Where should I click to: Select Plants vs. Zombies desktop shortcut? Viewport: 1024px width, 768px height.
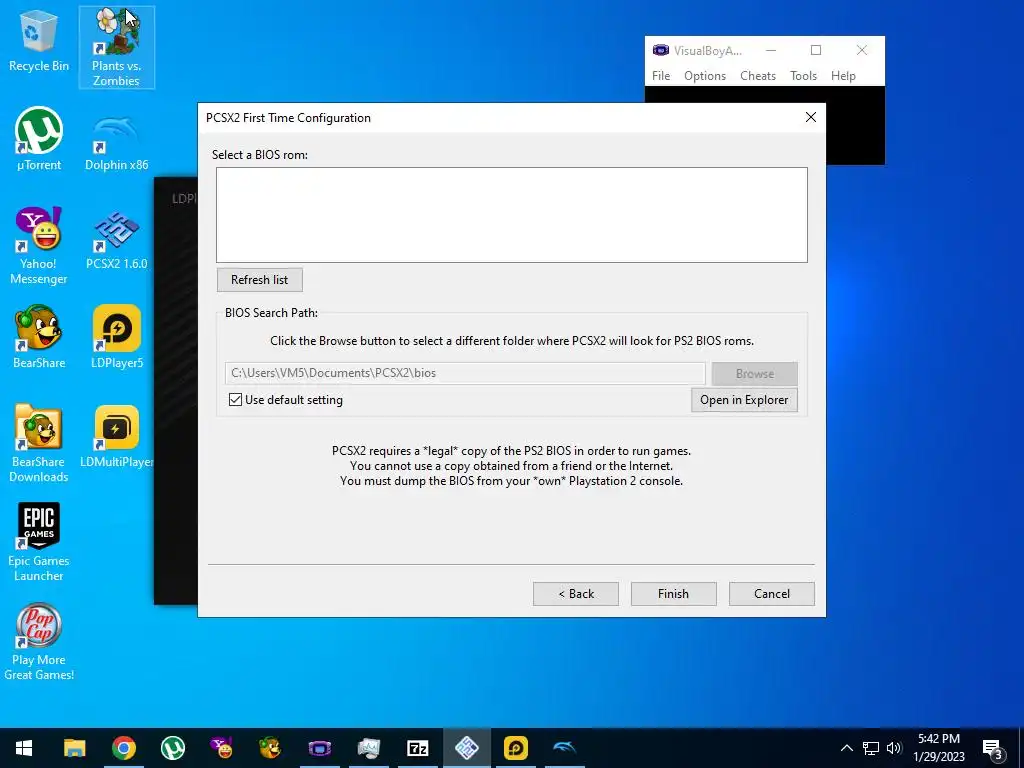[116, 47]
